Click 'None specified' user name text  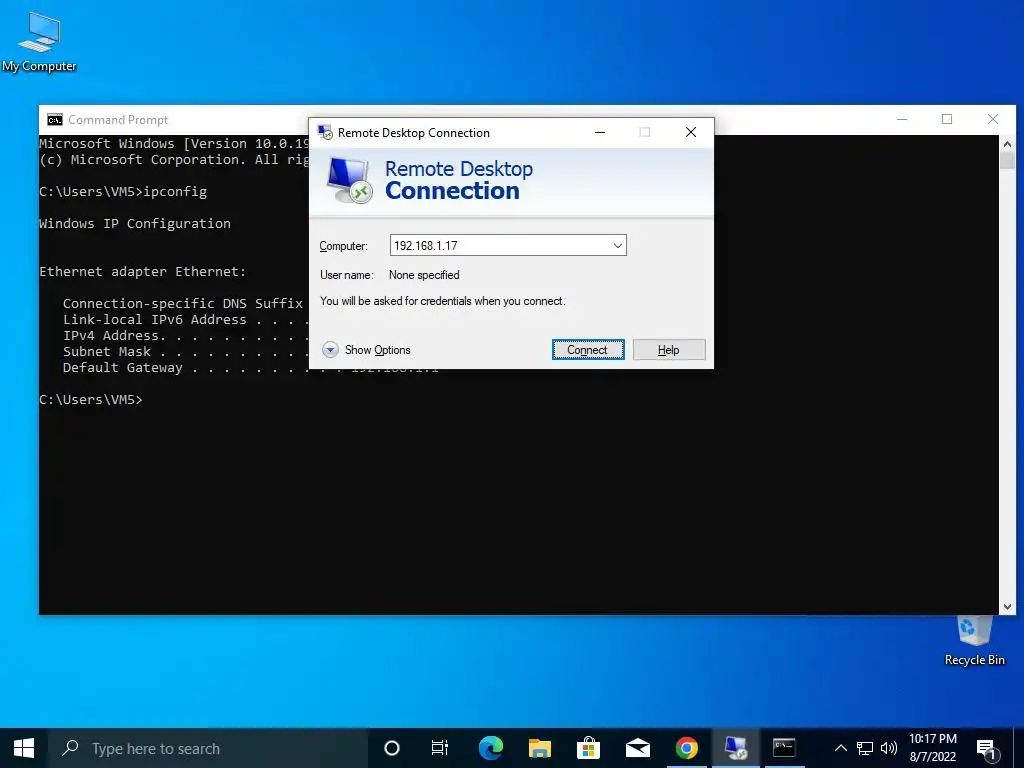(424, 275)
